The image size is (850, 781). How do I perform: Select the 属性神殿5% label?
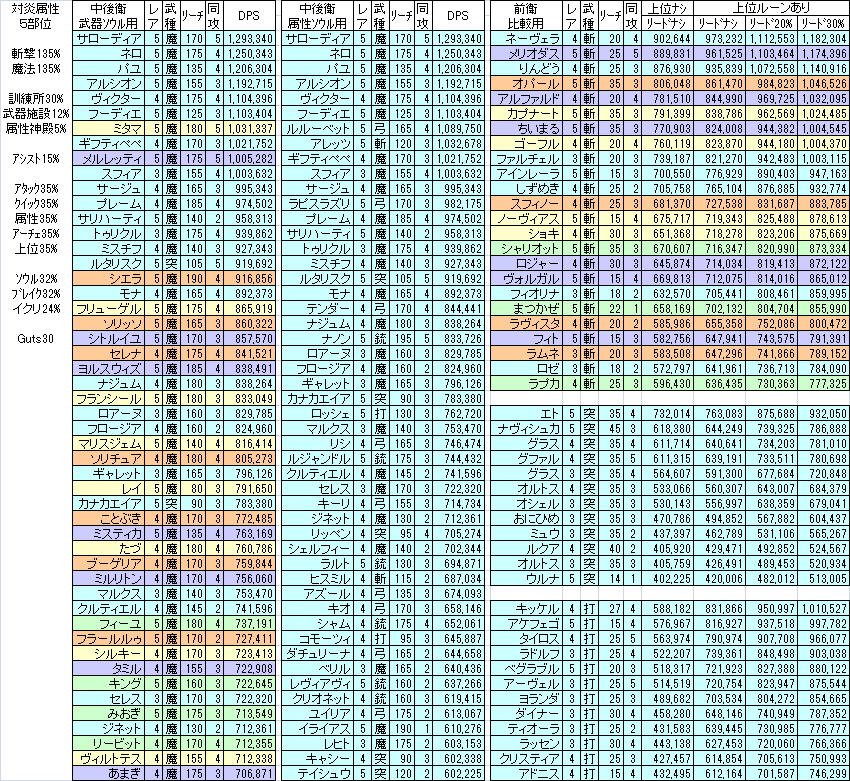[36, 128]
